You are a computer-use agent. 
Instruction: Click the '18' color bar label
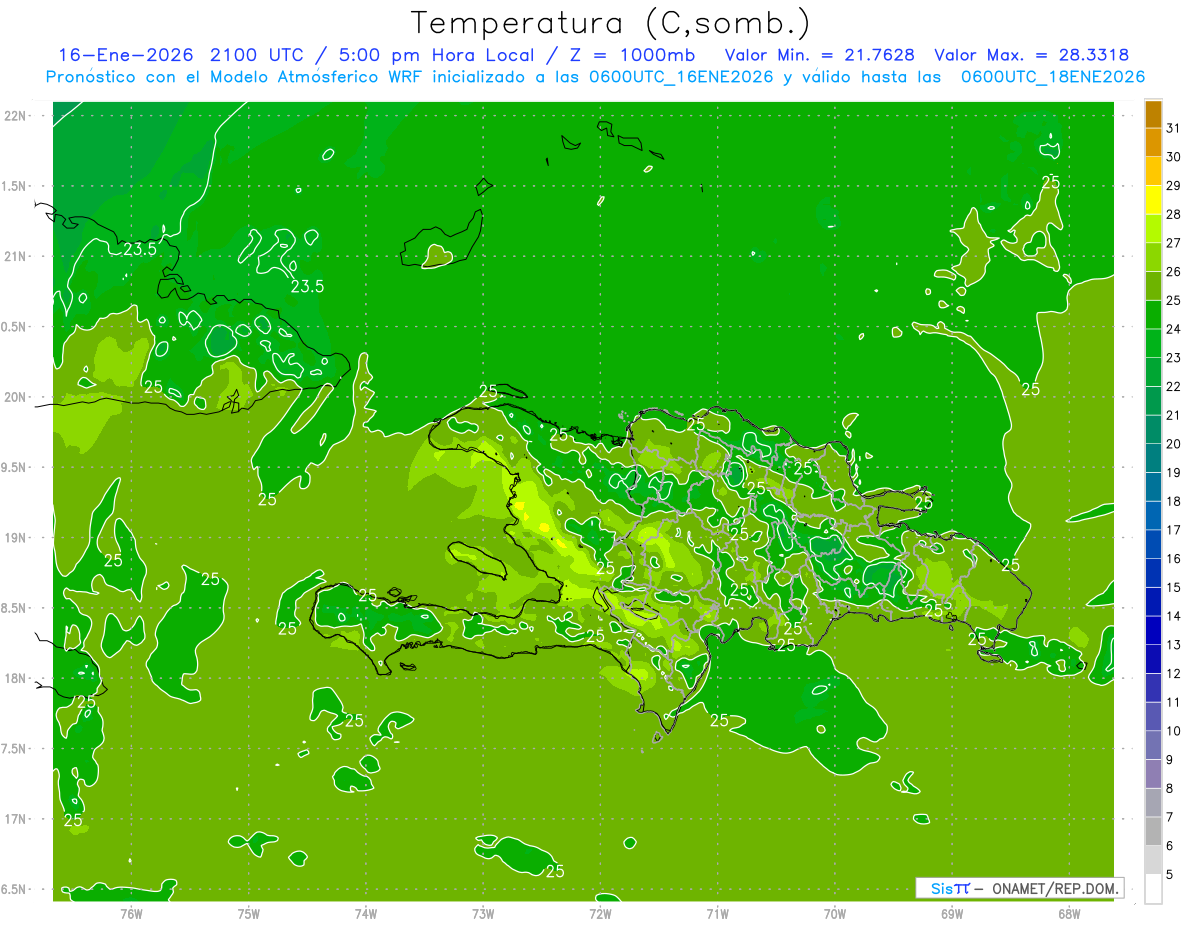coord(1173,501)
